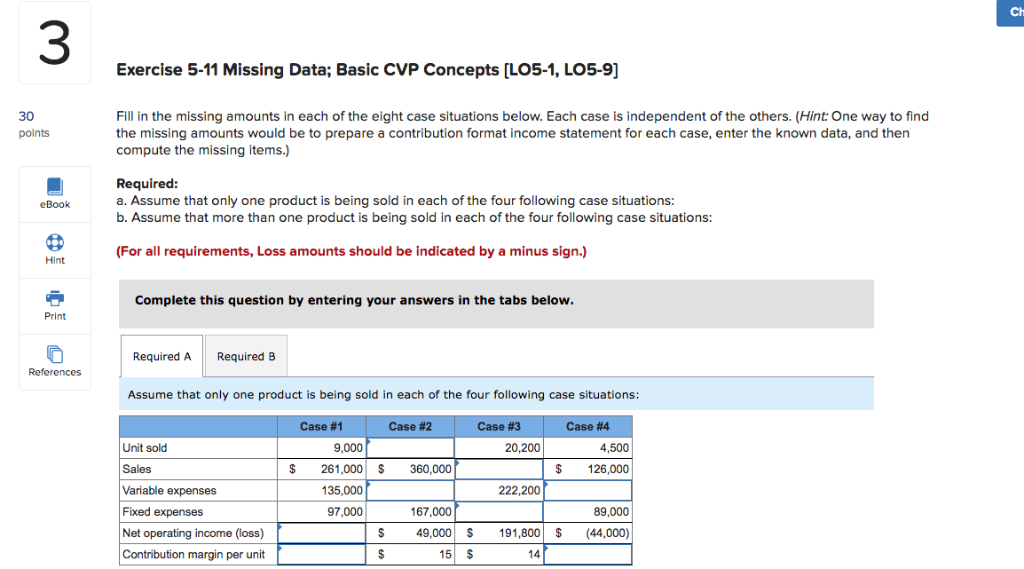The image size is (1024, 569).
Task: Click the 20,200 units cell in Case #3
Action: pyautogui.click(x=500, y=447)
